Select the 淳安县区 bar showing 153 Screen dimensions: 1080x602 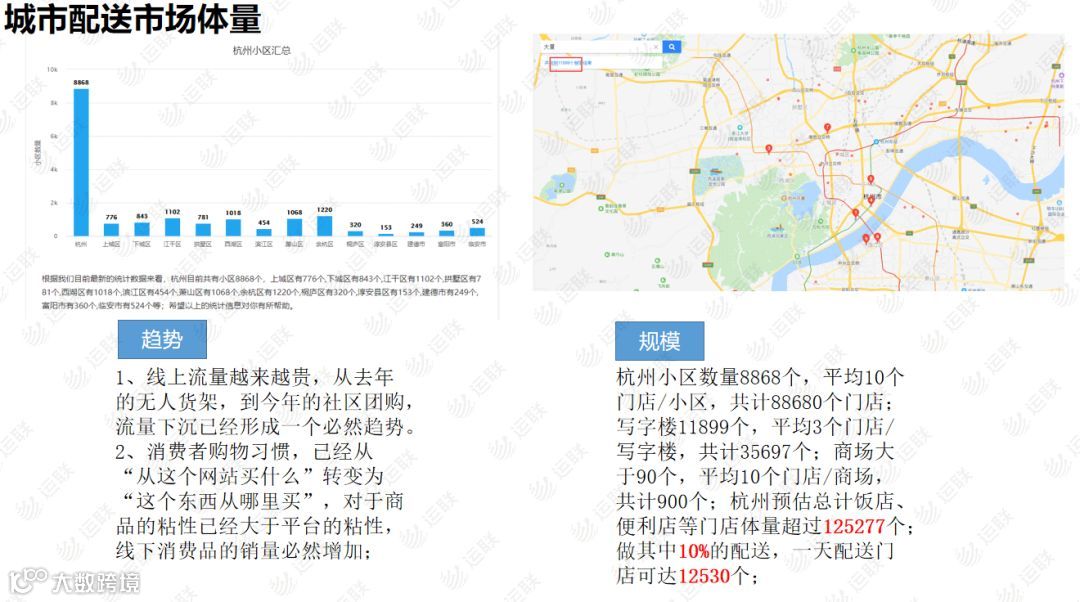(386, 235)
